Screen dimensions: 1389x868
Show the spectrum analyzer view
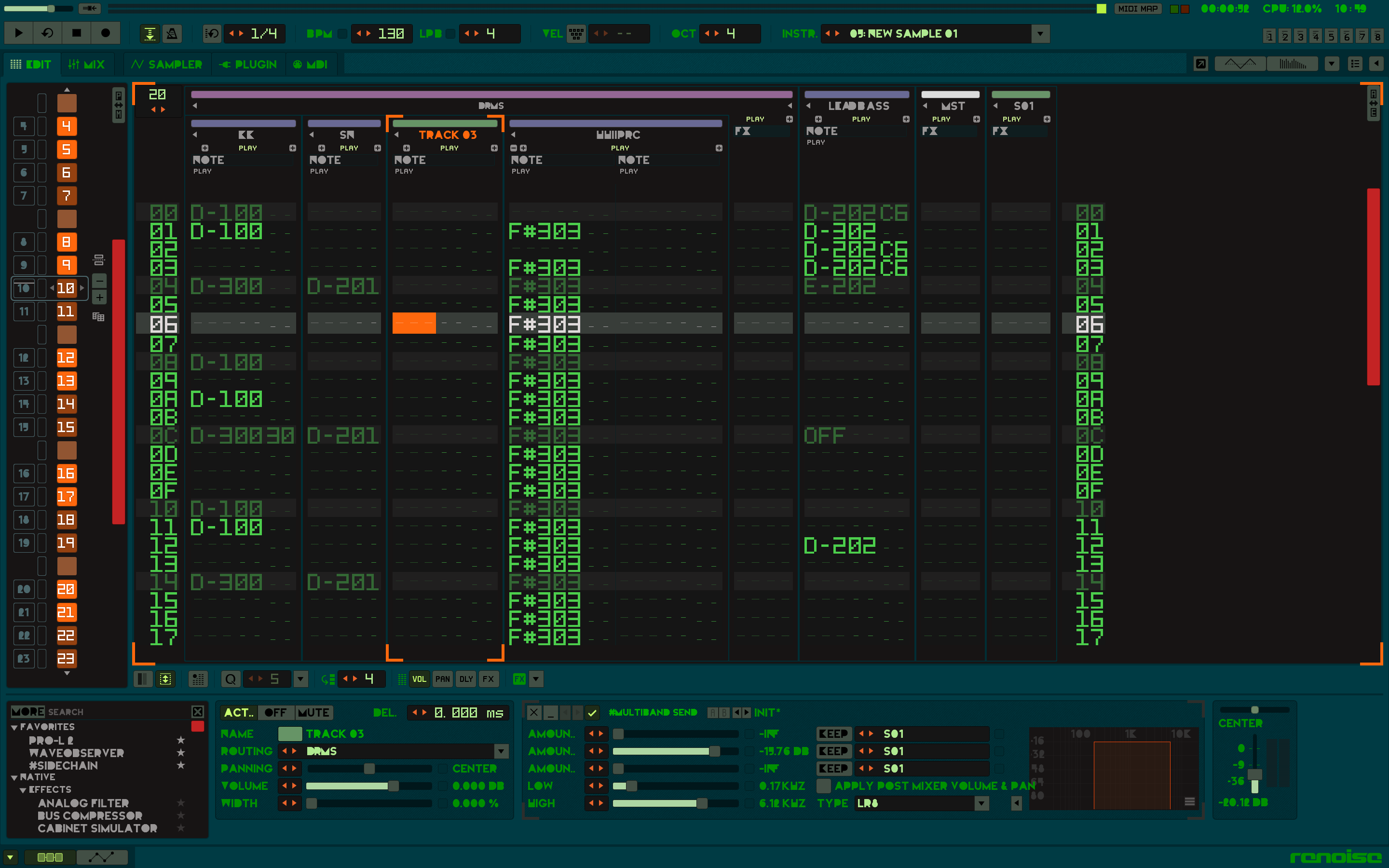pyautogui.click(x=1292, y=64)
